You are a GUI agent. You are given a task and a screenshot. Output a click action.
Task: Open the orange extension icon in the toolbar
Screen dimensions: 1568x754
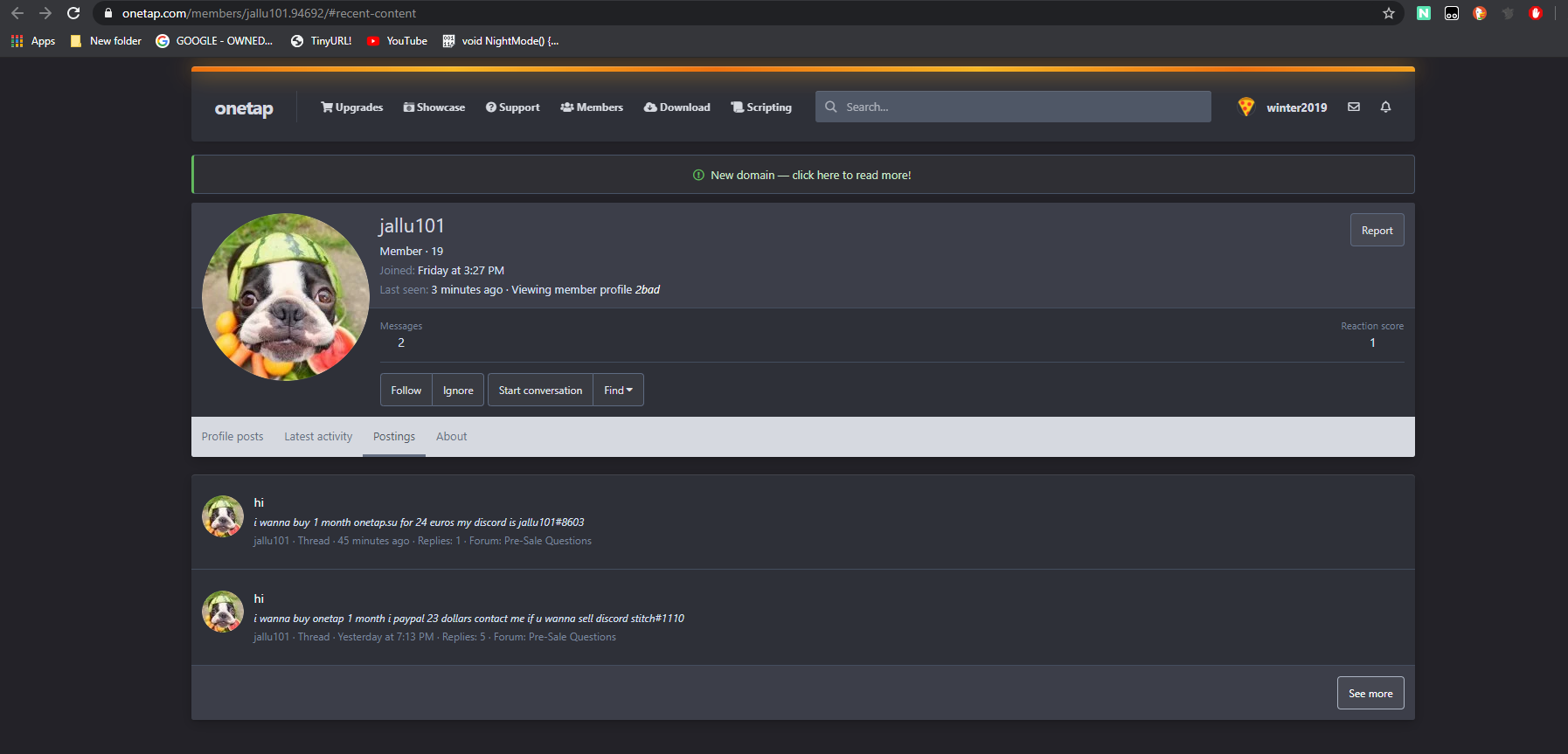point(1480,13)
